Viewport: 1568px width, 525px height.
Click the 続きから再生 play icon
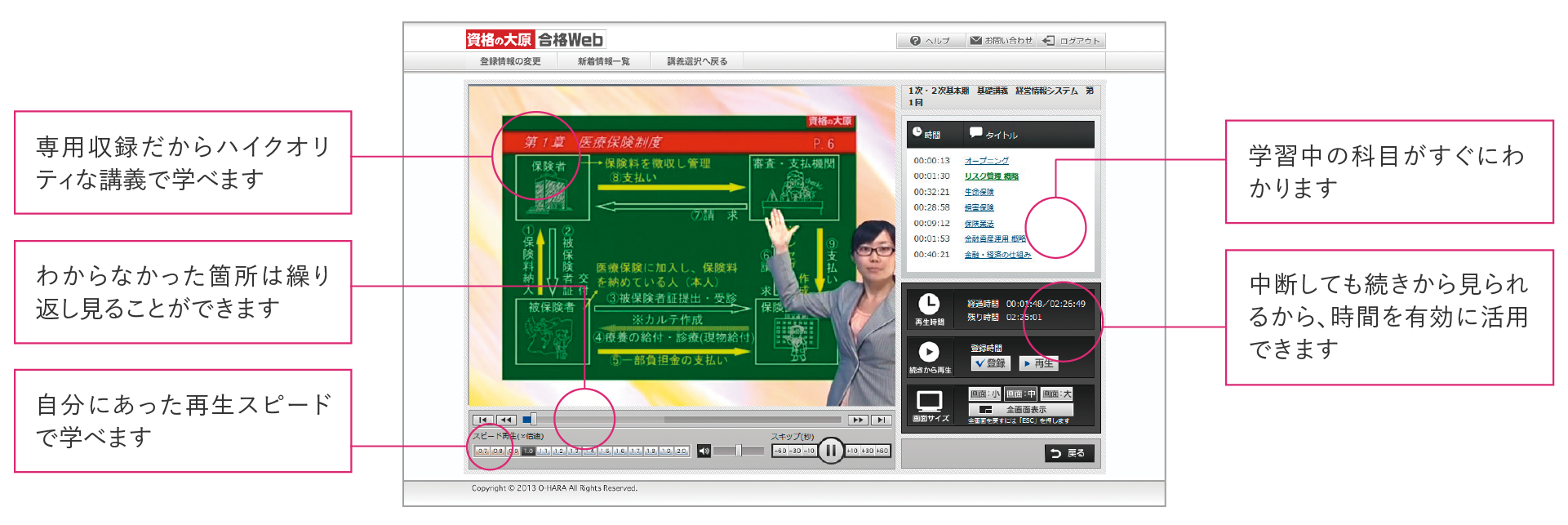click(x=929, y=352)
